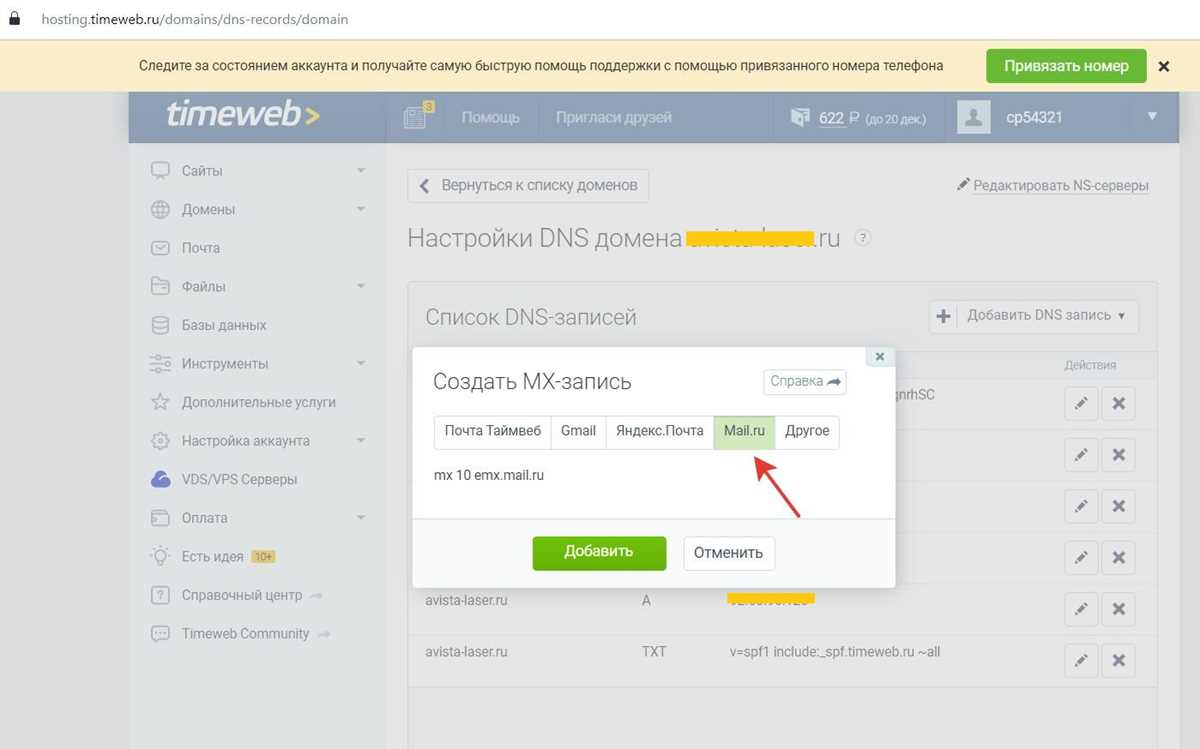Open the 622 ₽ balance link
This screenshot has width=1200, height=749.
[840, 118]
